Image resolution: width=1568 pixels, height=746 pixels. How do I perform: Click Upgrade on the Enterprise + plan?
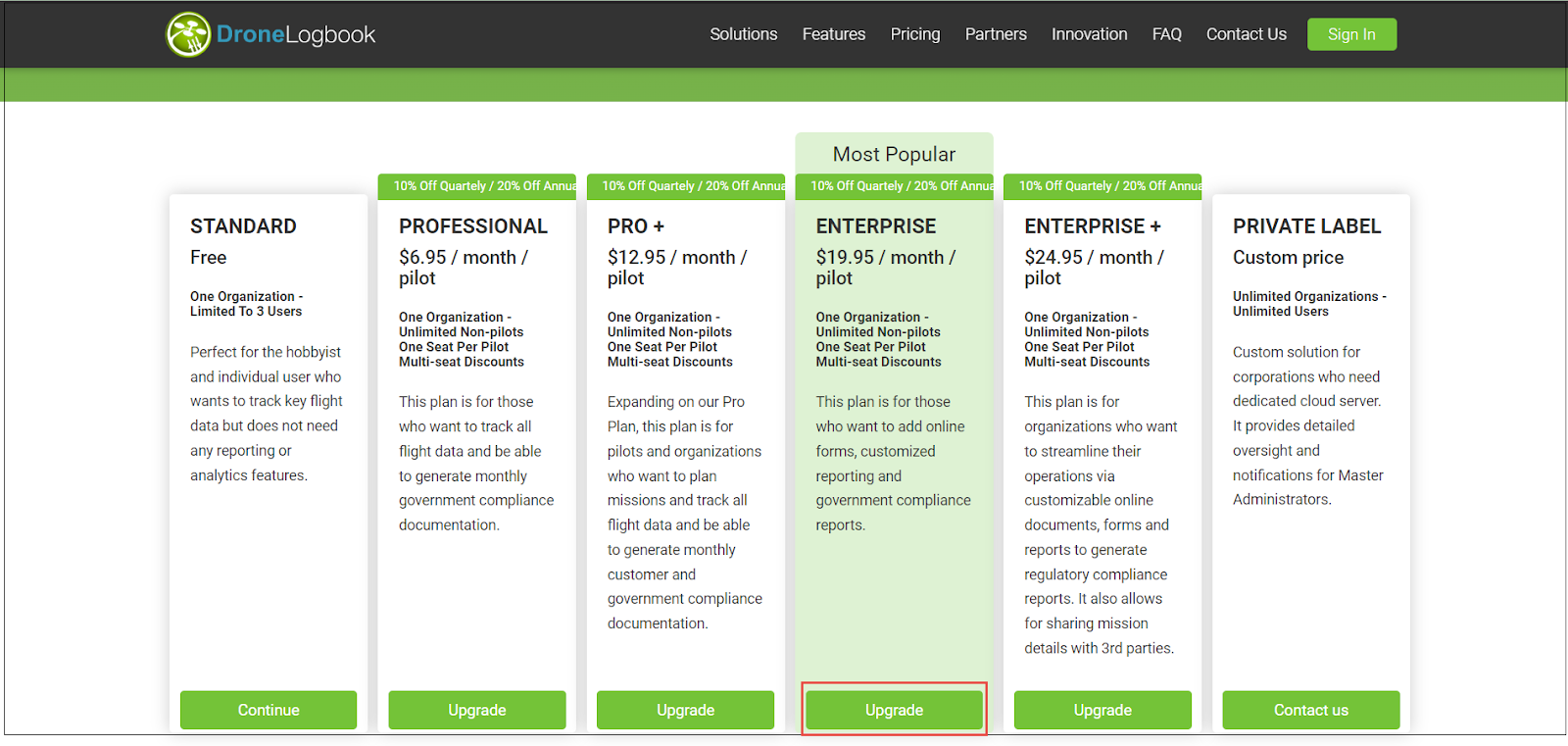[1102, 710]
